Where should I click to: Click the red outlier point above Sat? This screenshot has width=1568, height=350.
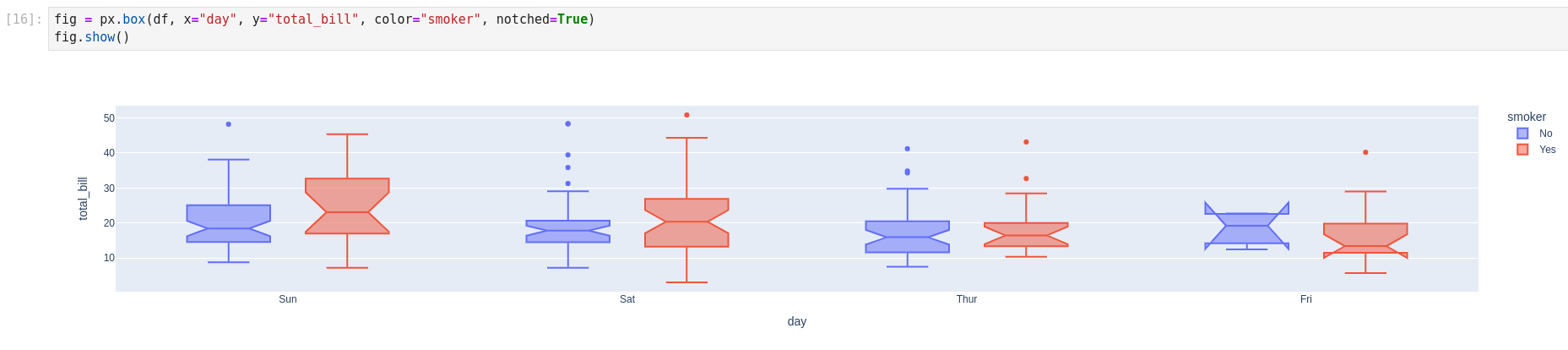point(686,115)
